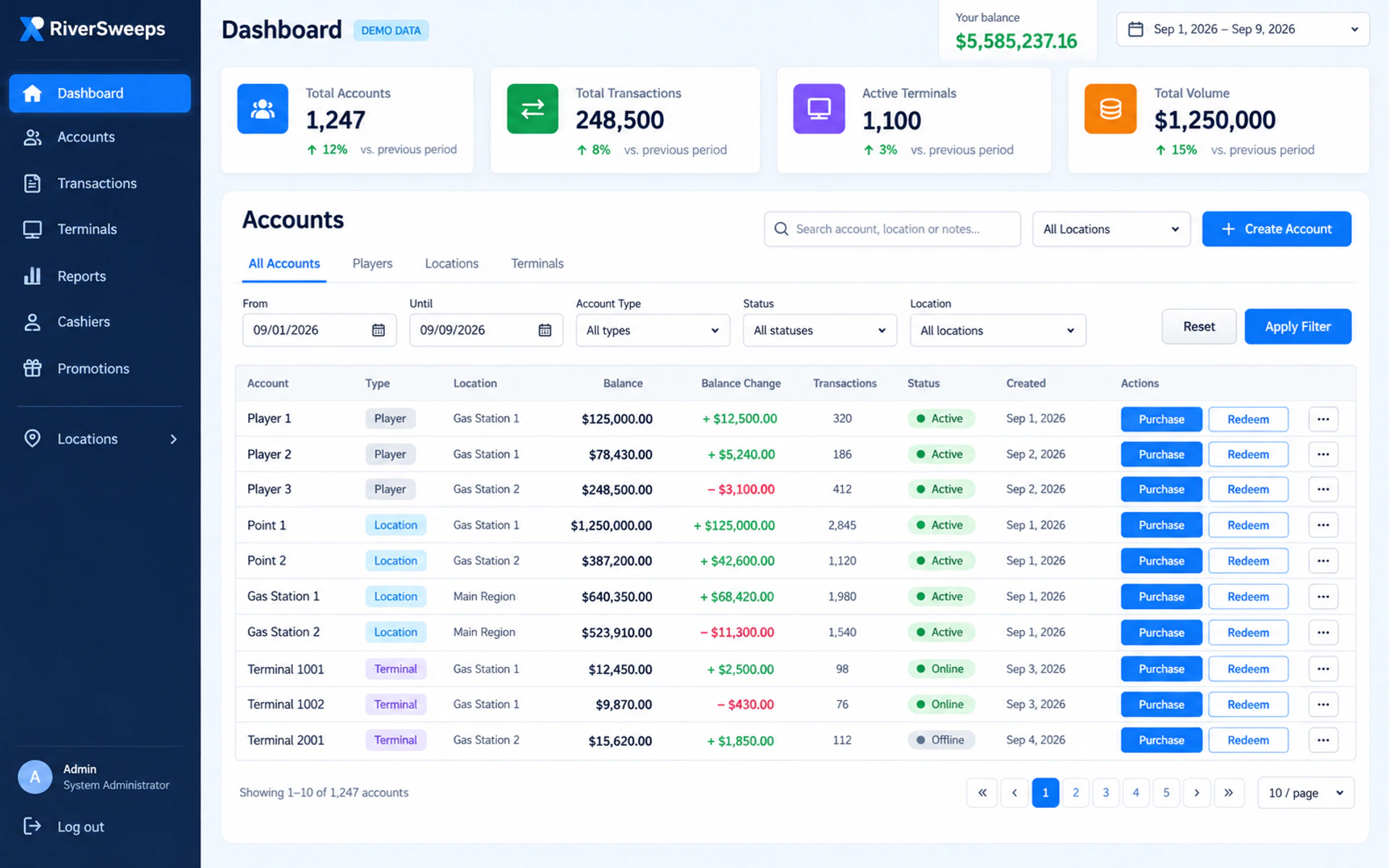Switch to the Players tab
This screenshot has width=1389, height=868.
click(x=373, y=263)
